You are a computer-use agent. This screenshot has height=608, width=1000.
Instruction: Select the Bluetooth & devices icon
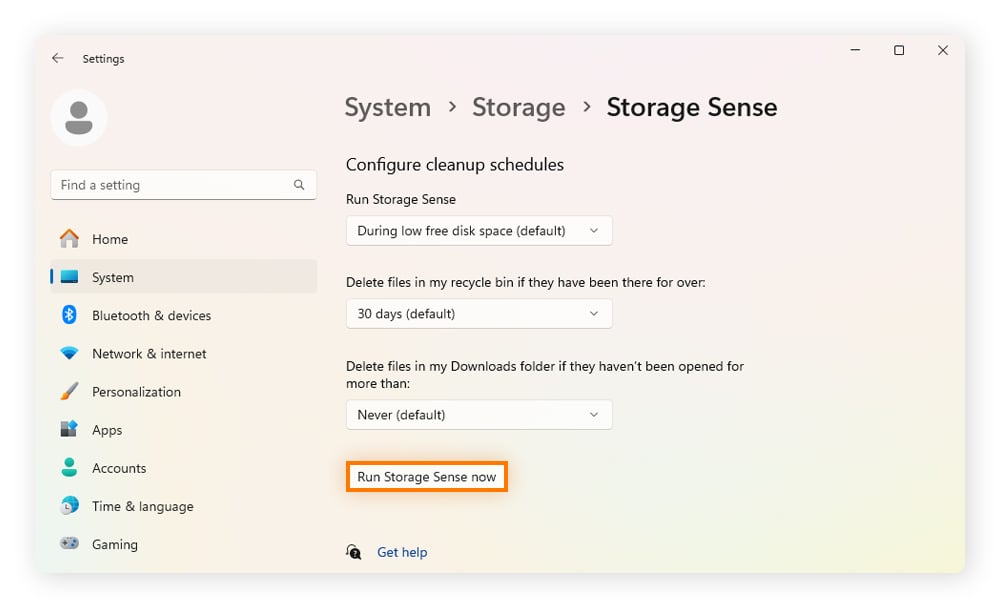[x=69, y=315]
